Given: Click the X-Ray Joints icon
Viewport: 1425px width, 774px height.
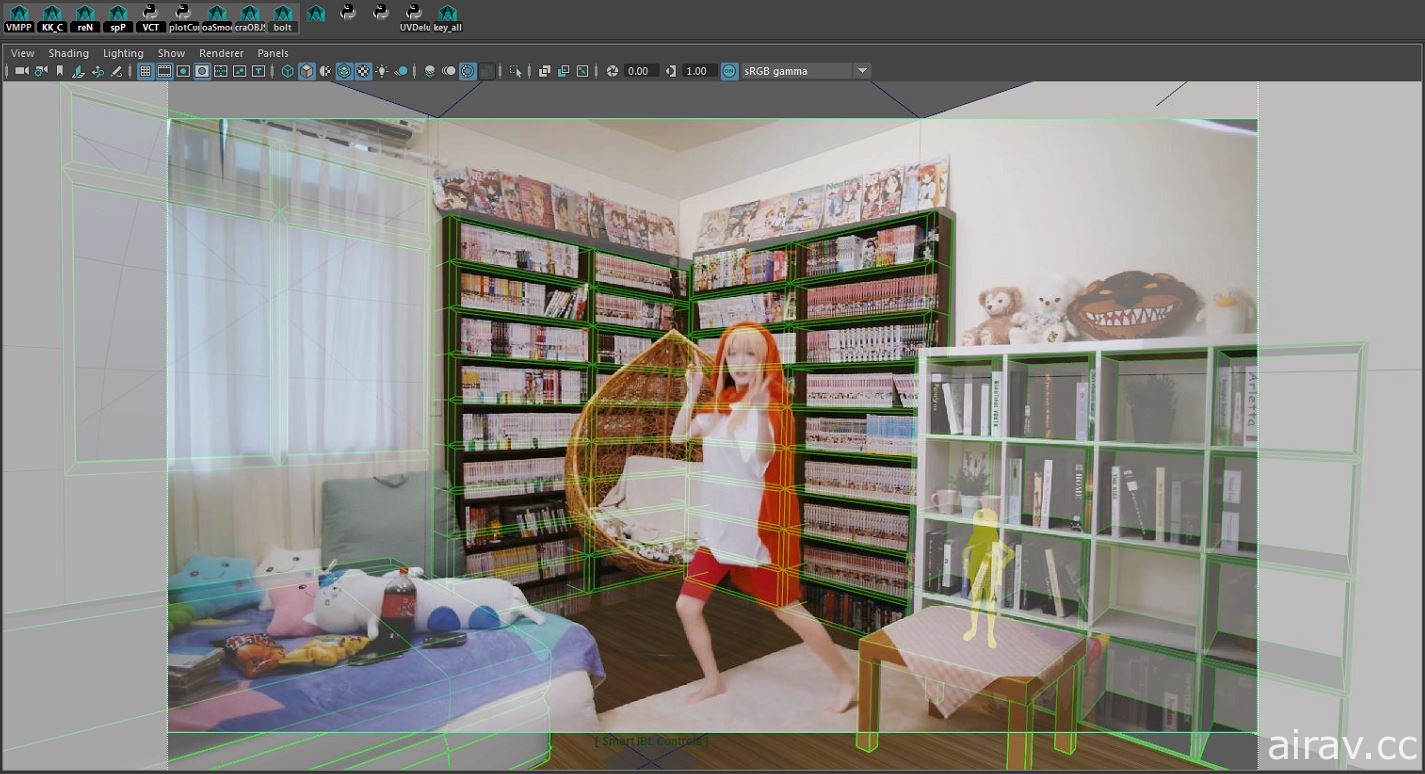Looking at the screenshot, I should point(582,71).
